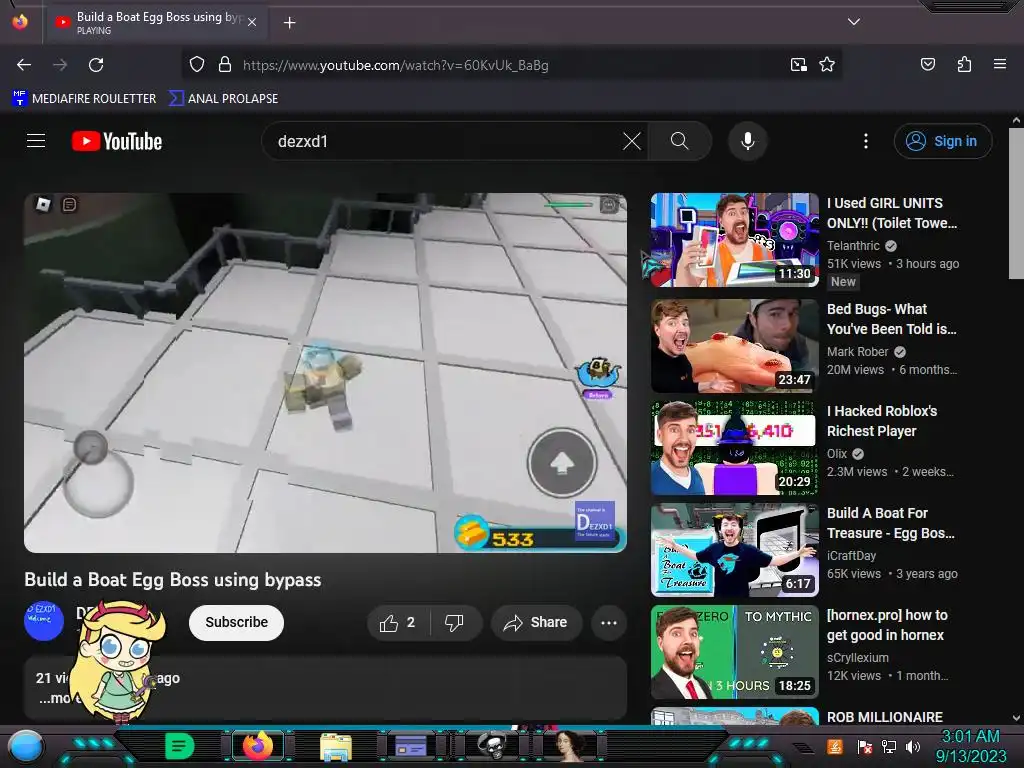Open Mark Rober channel name
The width and height of the screenshot is (1024, 768).
pos(857,351)
